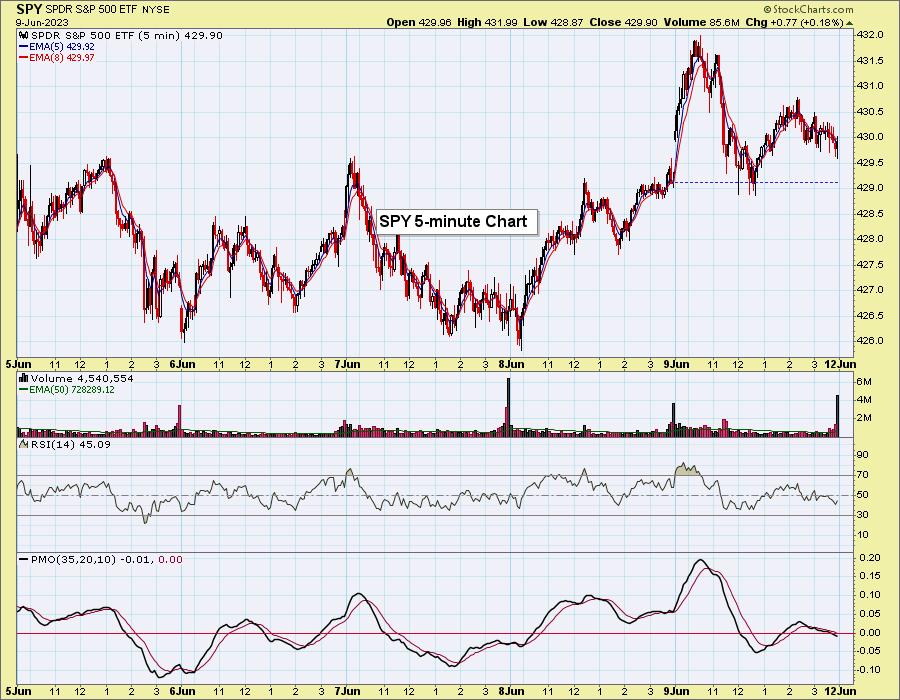
Task: Click the 427.0 price axis label
Action: [x=870, y=290]
